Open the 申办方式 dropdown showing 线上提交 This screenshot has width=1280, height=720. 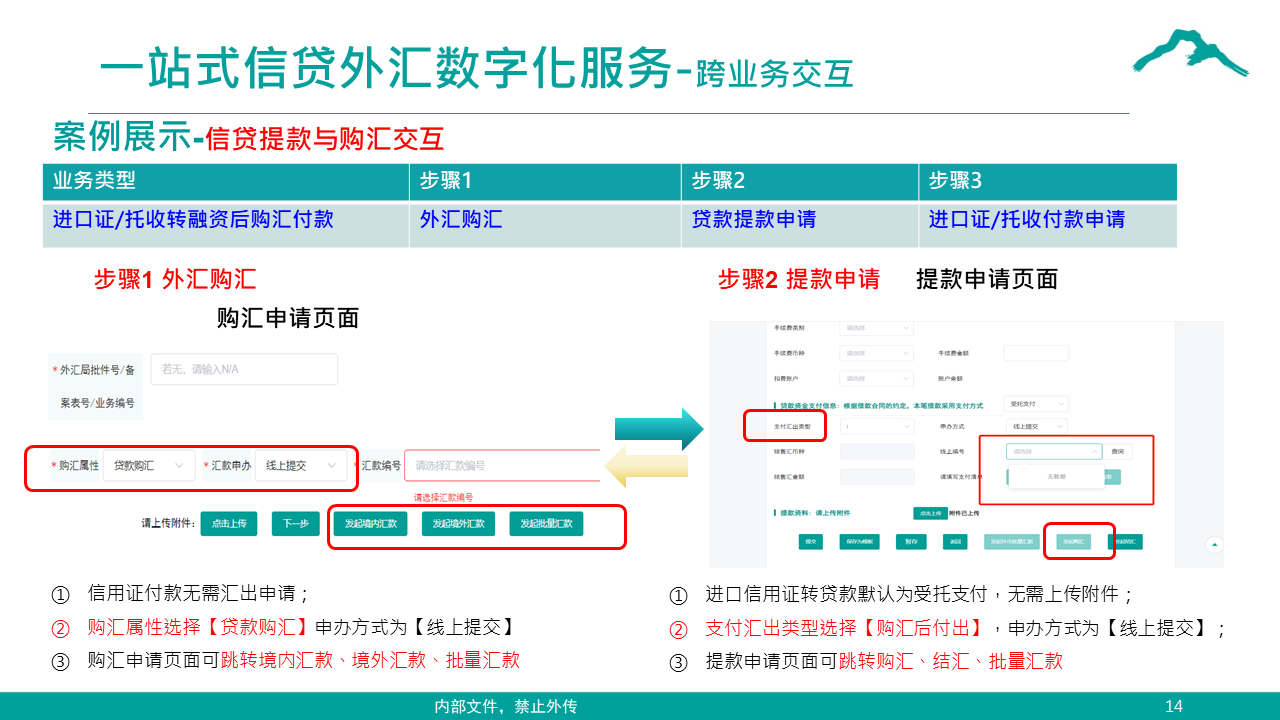[x=1037, y=426]
